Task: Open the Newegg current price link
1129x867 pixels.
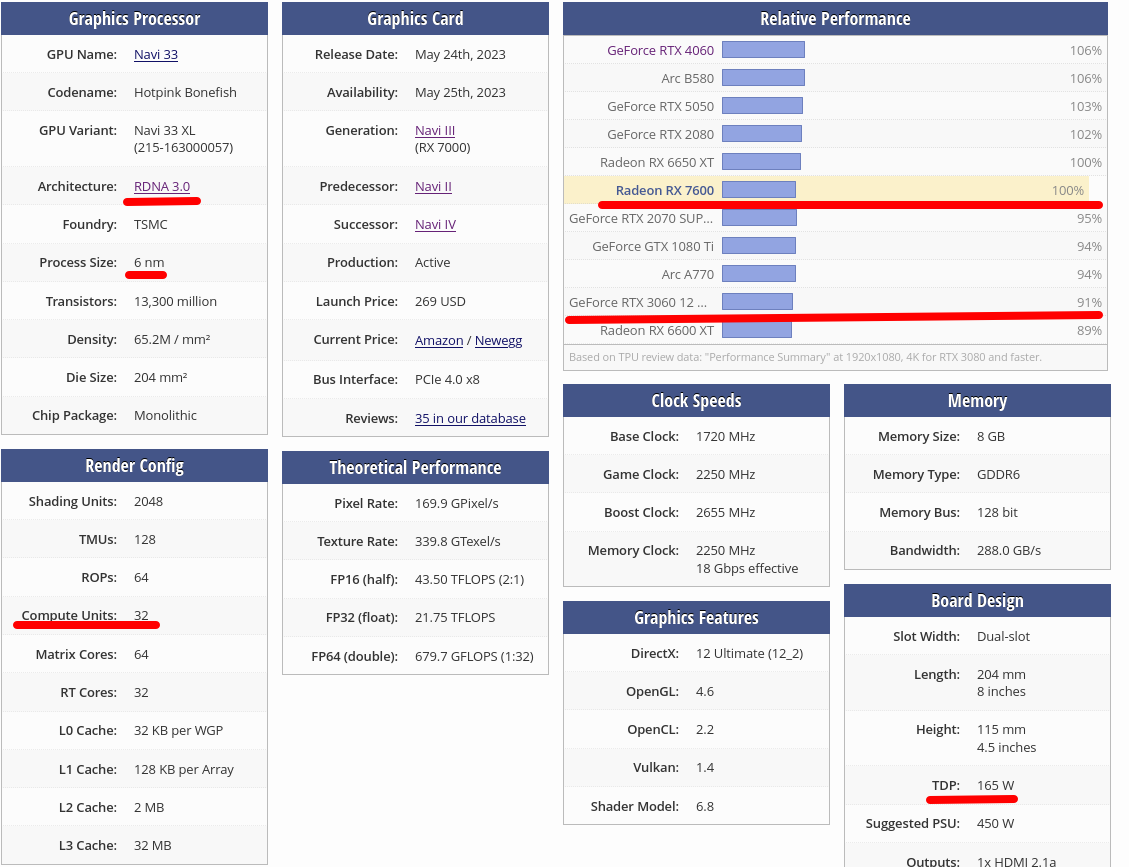Action: (498, 341)
